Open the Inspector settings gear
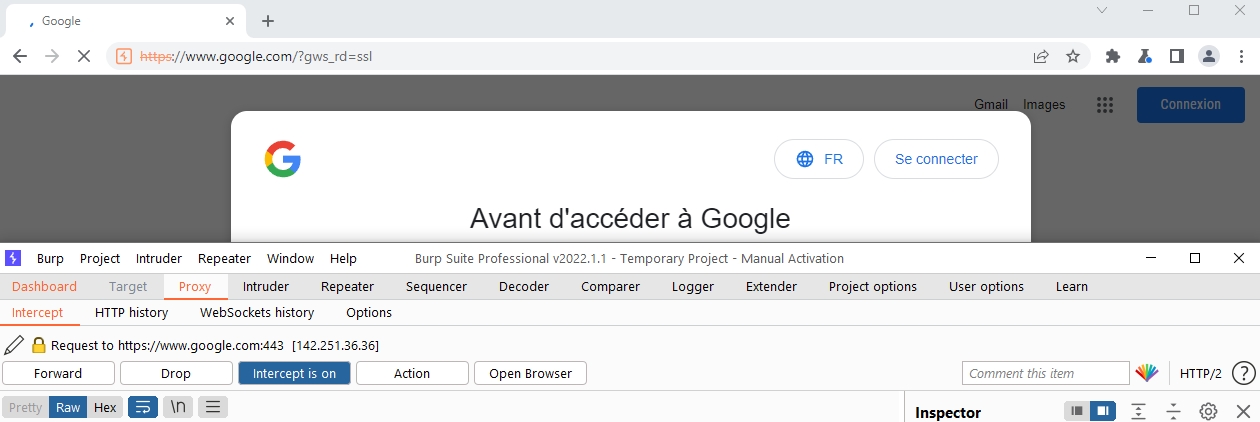This screenshot has width=1260, height=422. (x=1208, y=411)
